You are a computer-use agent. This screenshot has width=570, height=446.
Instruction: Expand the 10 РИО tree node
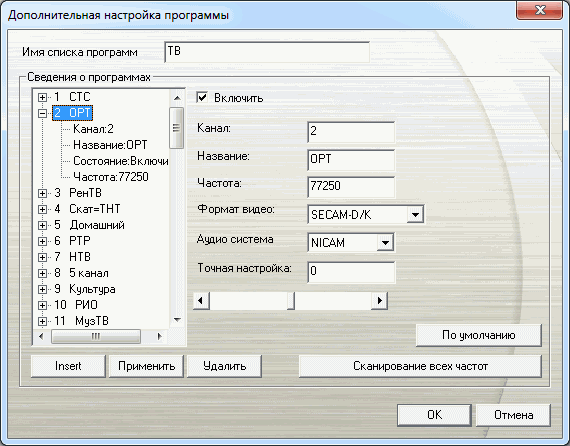tap(43, 305)
